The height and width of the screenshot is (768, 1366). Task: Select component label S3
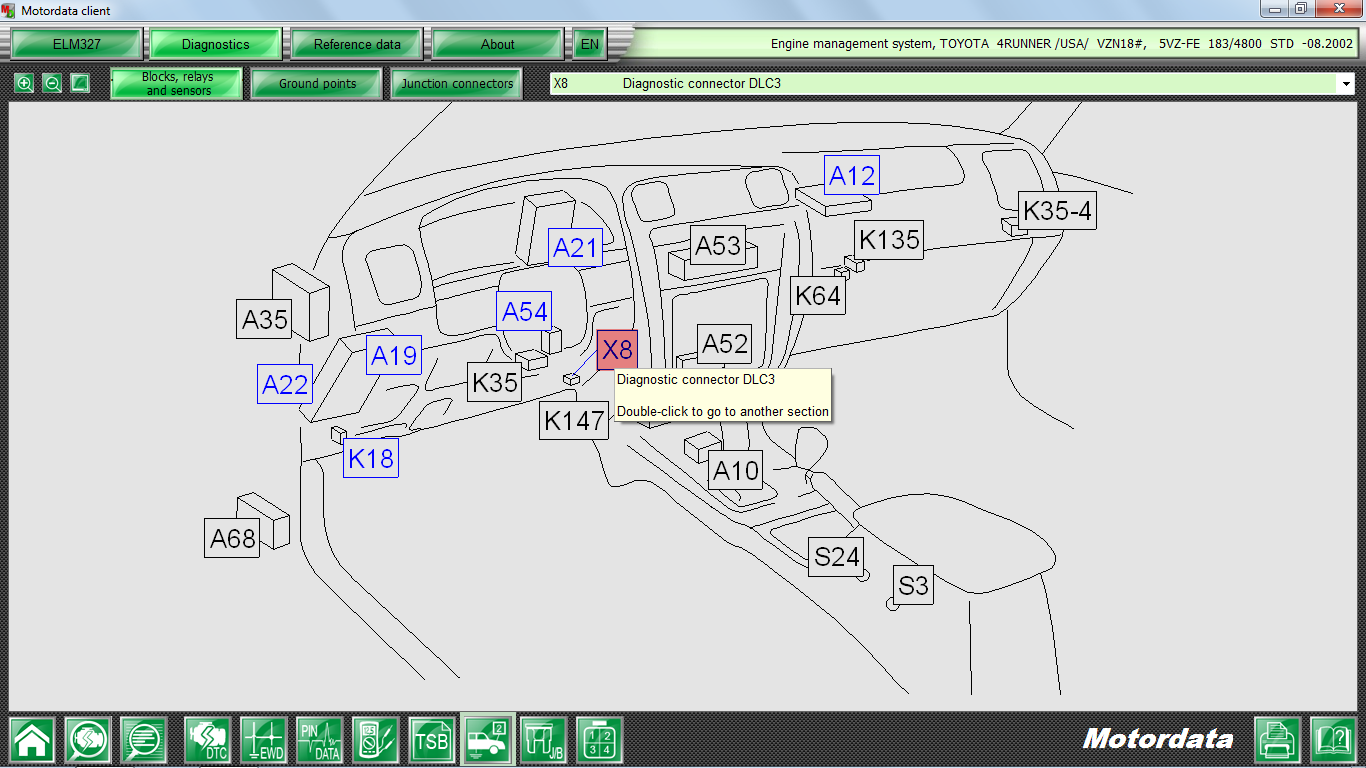(x=914, y=585)
